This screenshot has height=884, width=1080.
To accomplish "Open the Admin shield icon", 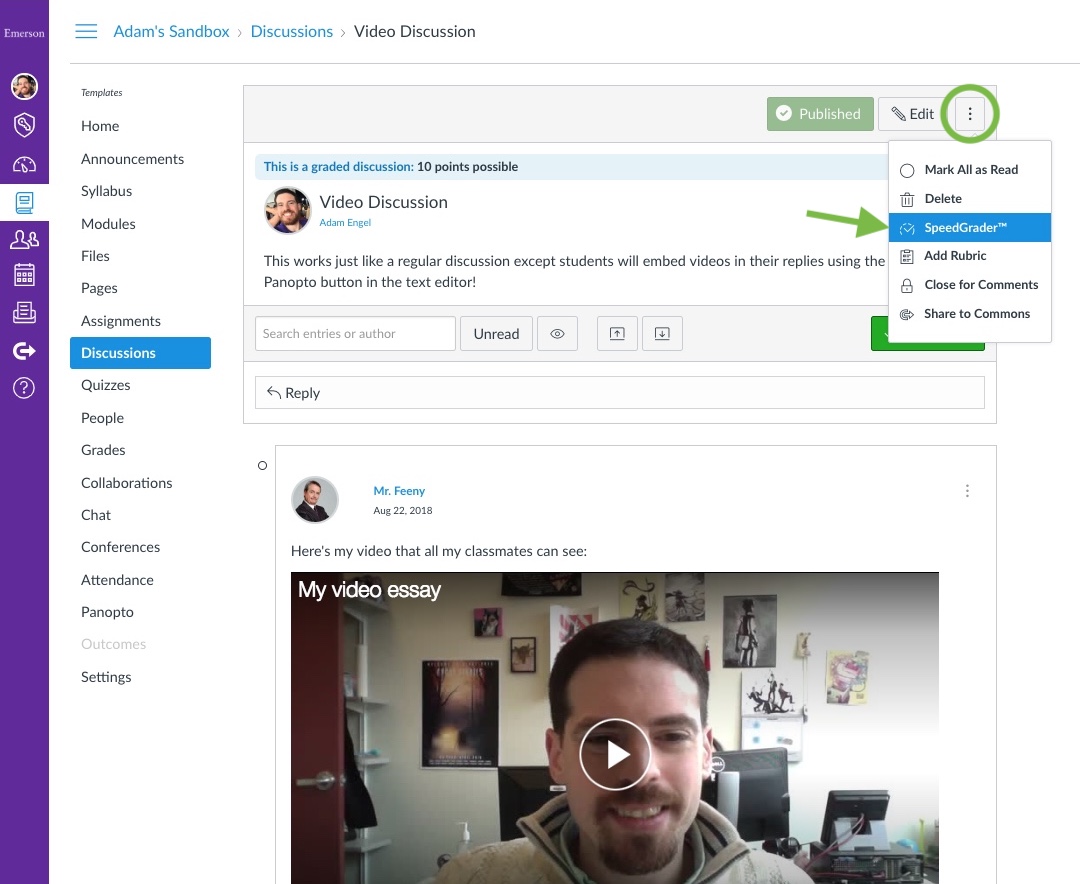I will (x=24, y=125).
